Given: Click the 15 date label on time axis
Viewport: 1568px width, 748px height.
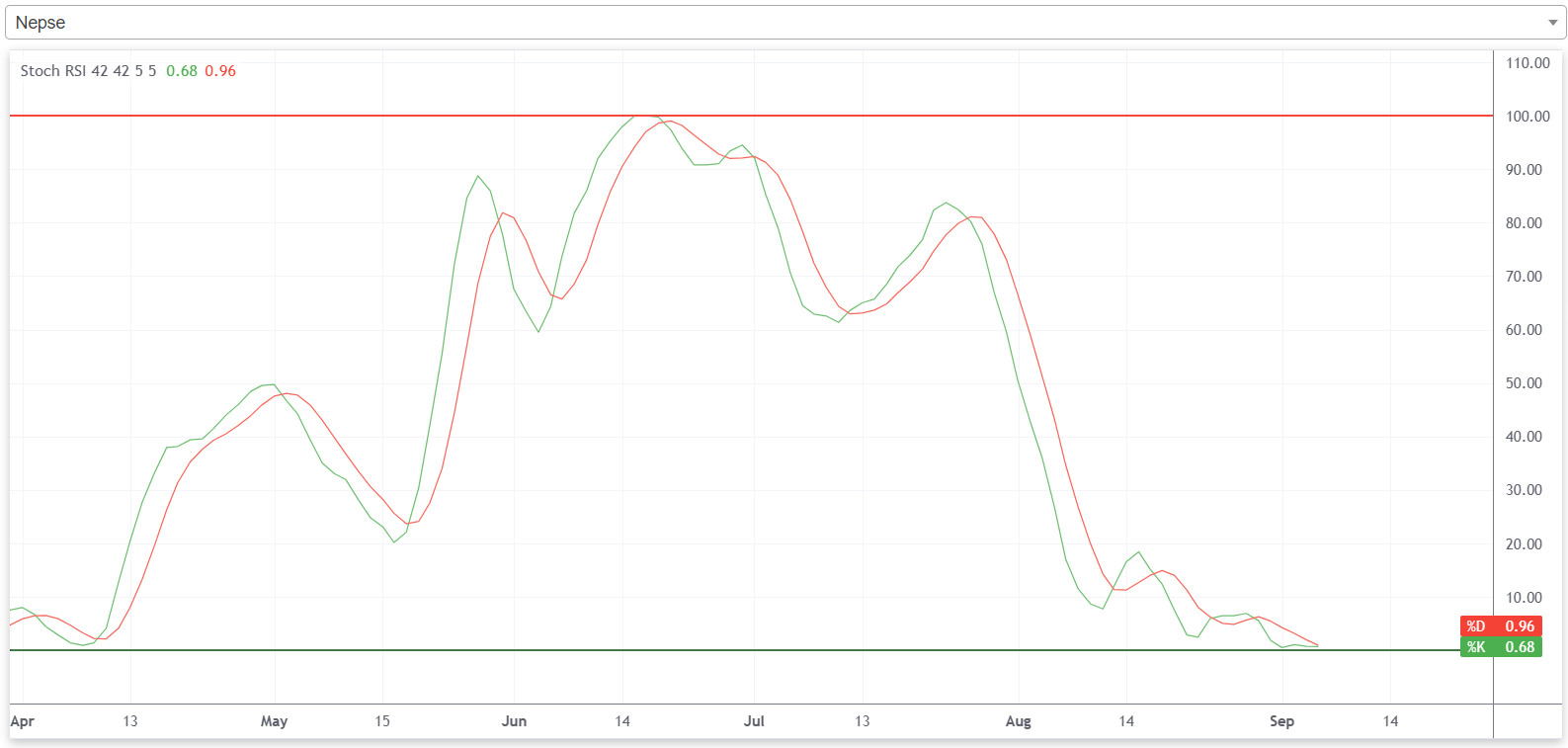Looking at the screenshot, I should (382, 721).
